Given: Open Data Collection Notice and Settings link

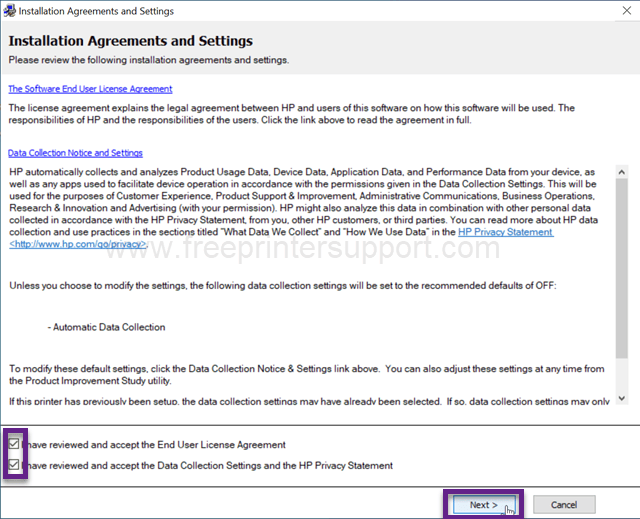Looking at the screenshot, I should click(75, 153).
